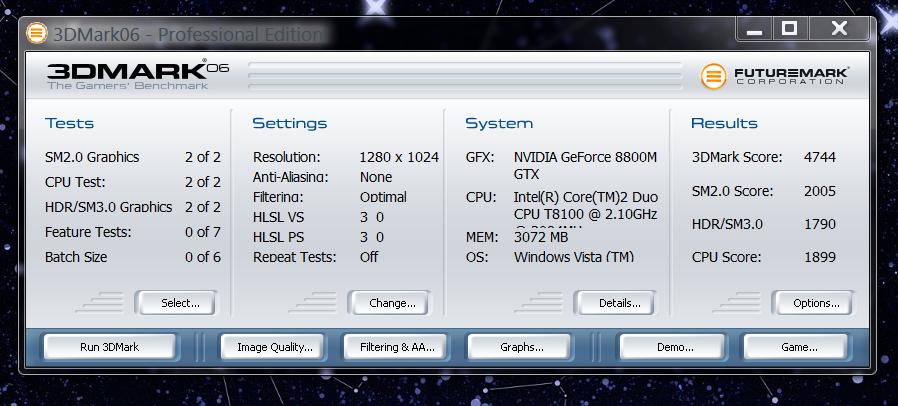Open system Details...
Screen dimensions: 898x406
pyautogui.click(x=615, y=303)
